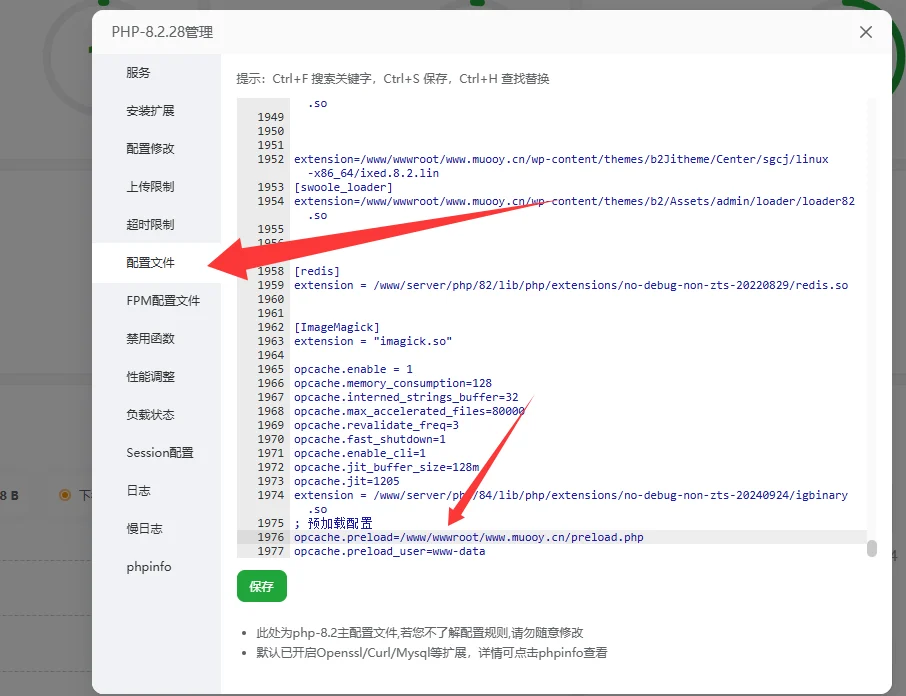The width and height of the screenshot is (906, 696).
Task: Close the PHP-8.2.28管理 dialog
Action: coord(865,32)
